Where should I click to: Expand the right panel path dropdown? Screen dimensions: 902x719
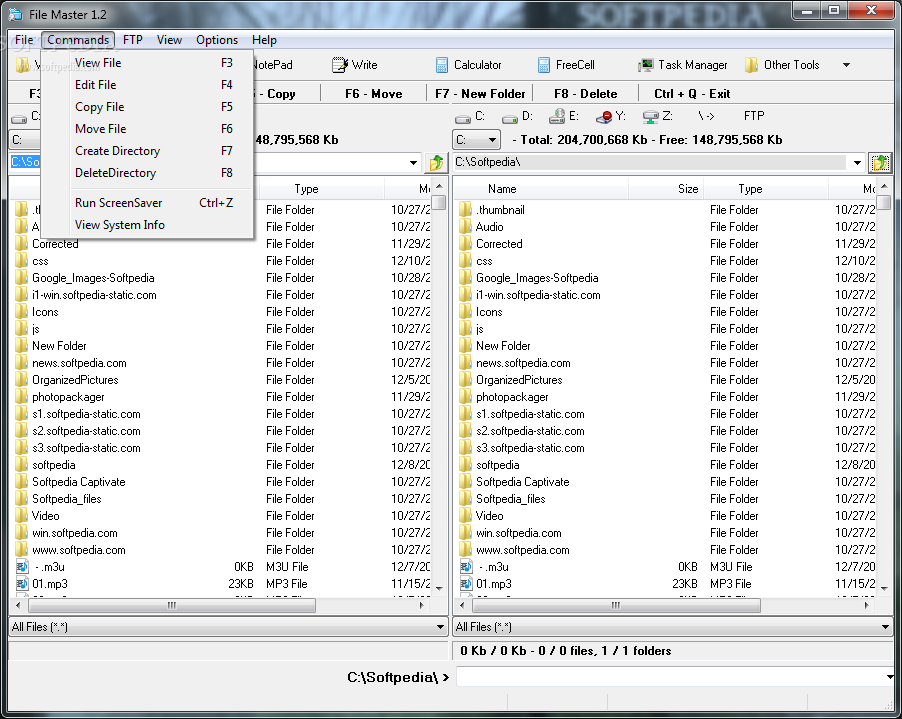pyautogui.click(x=857, y=163)
